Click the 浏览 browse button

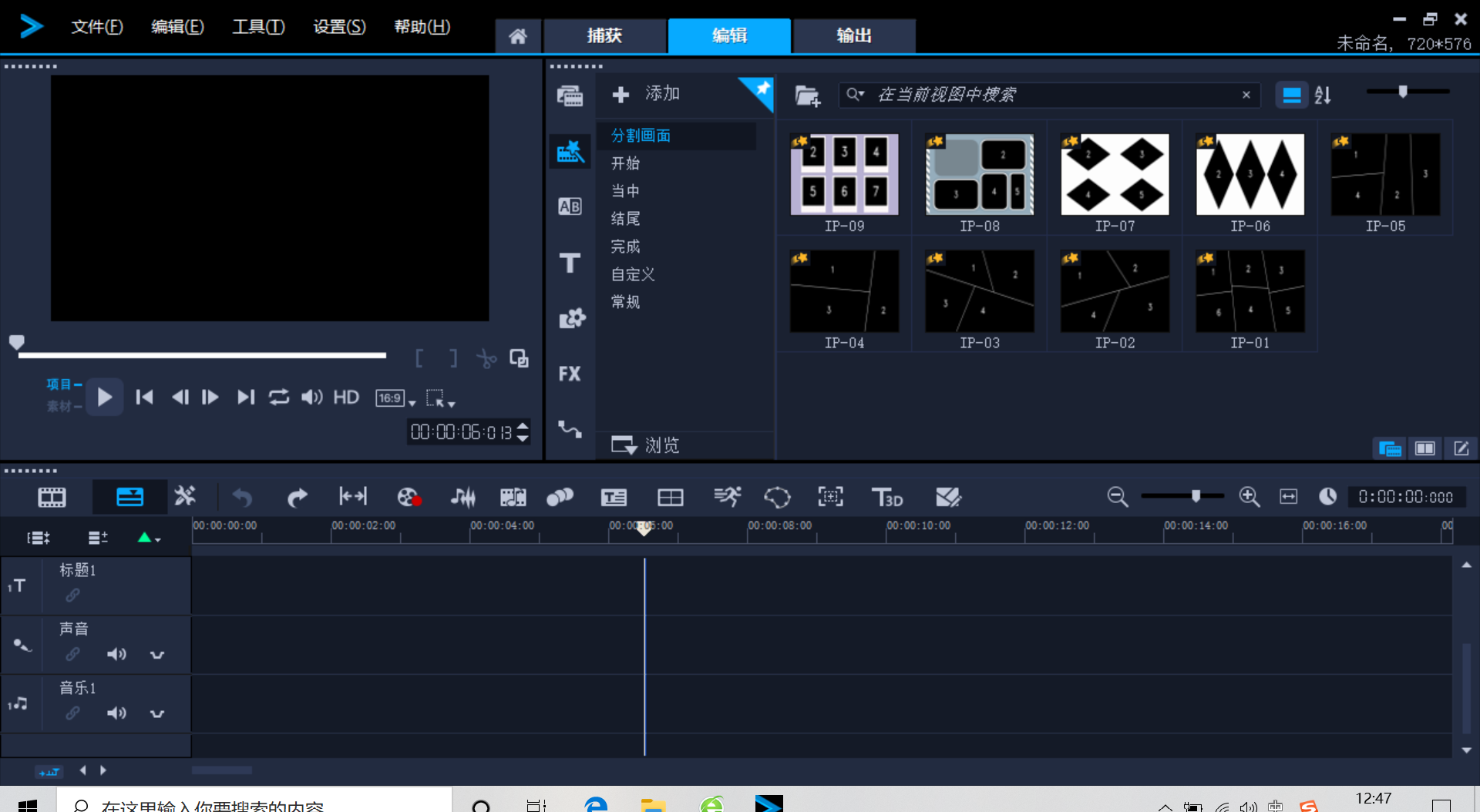pos(645,445)
